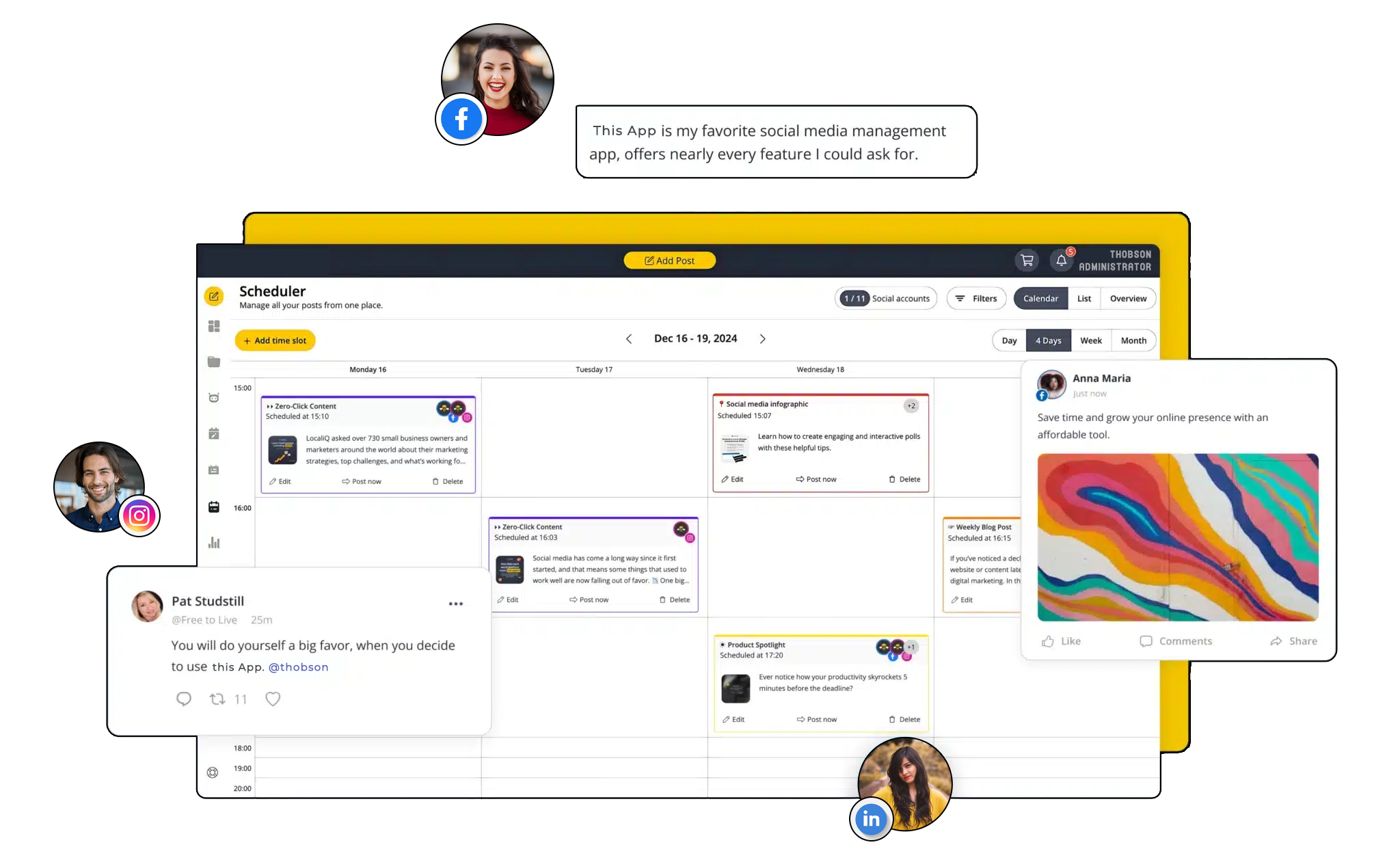Switch to the Month view tab
The height and width of the screenshot is (862, 1400).
1133,340
